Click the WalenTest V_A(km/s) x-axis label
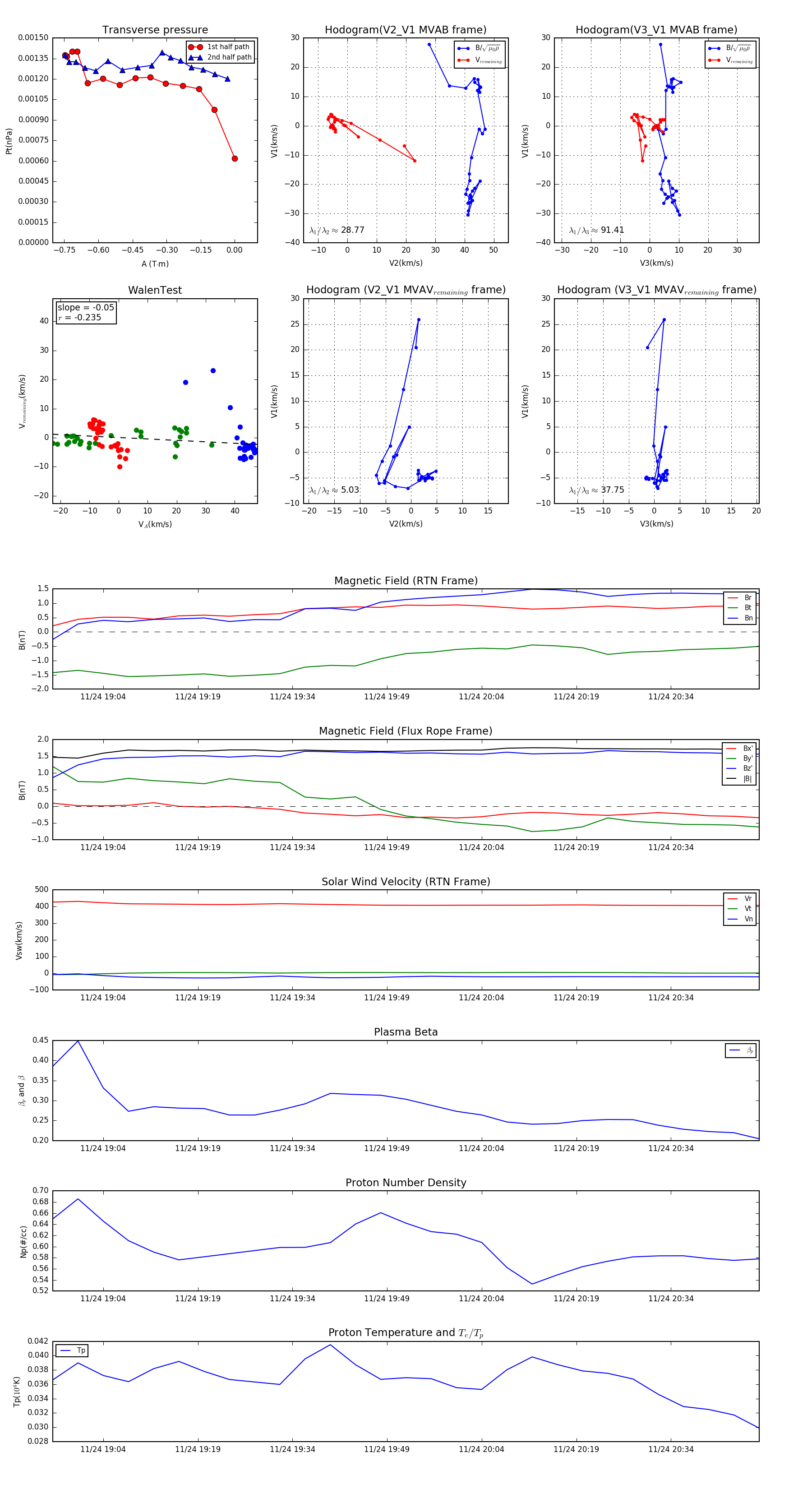The height and width of the screenshot is (1489, 812). [155, 525]
